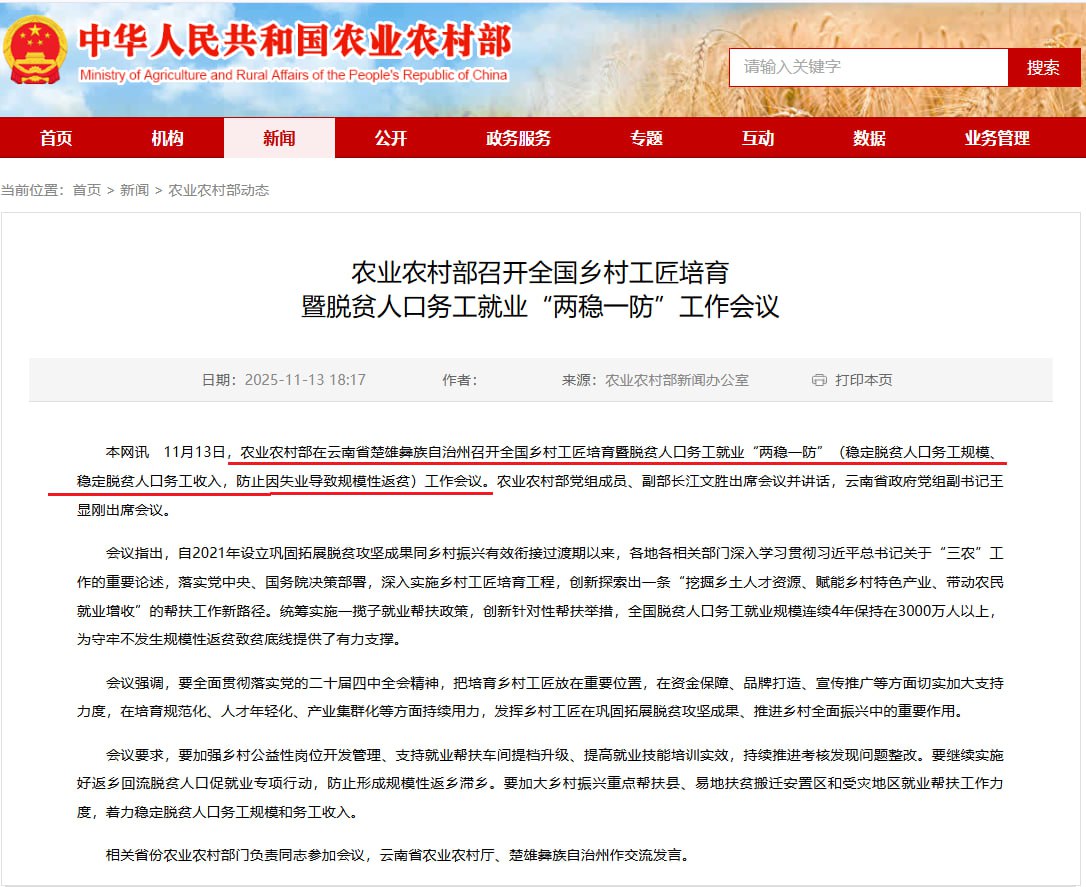The image size is (1086, 887).
Task: Click the 首页 breadcrumb link
Action: 86,190
